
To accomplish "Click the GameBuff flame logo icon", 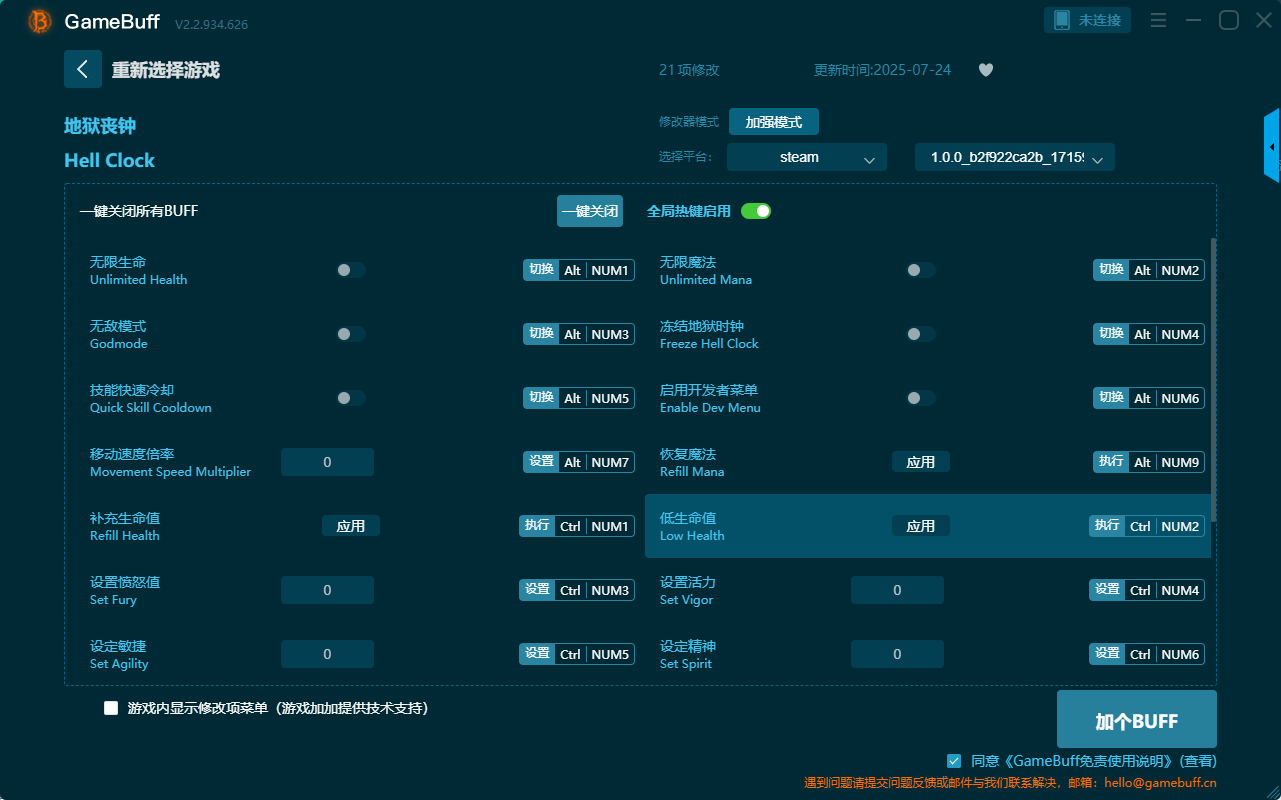I will 40,21.
